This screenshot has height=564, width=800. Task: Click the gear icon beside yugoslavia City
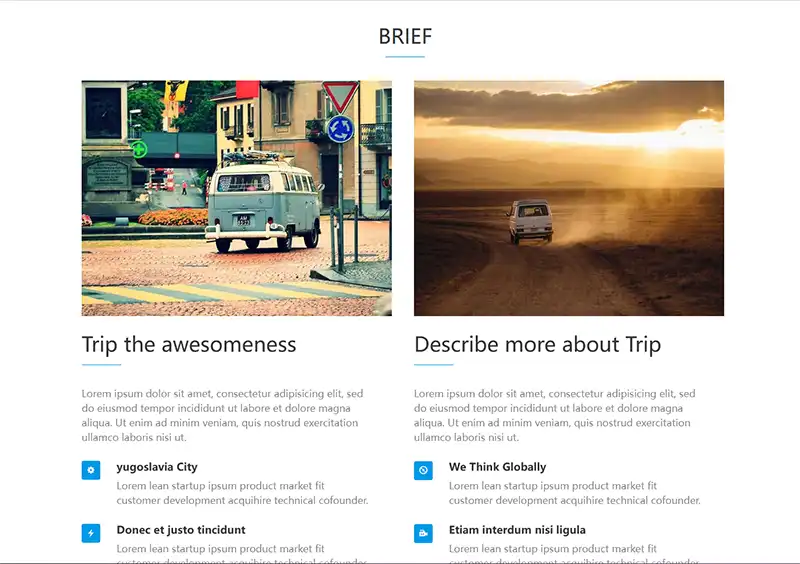91,470
